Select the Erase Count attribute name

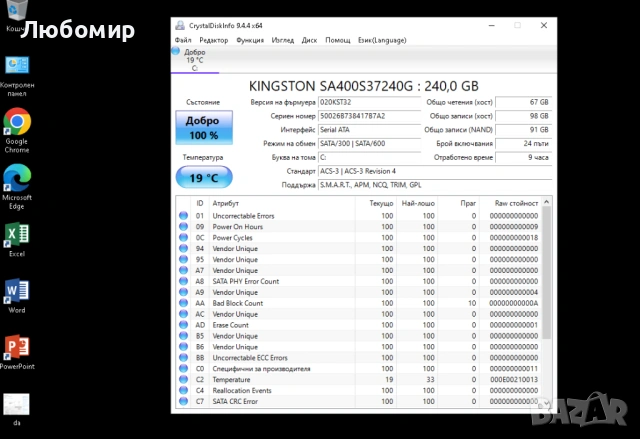[230, 325]
